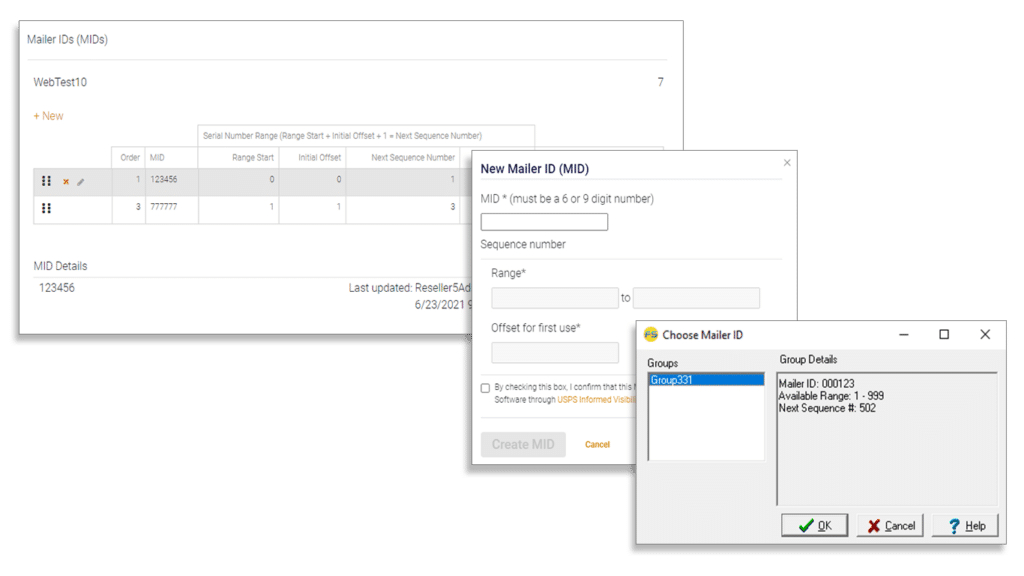Click the Offset for first use field
Screen dimensions: 1024x576
pos(554,352)
